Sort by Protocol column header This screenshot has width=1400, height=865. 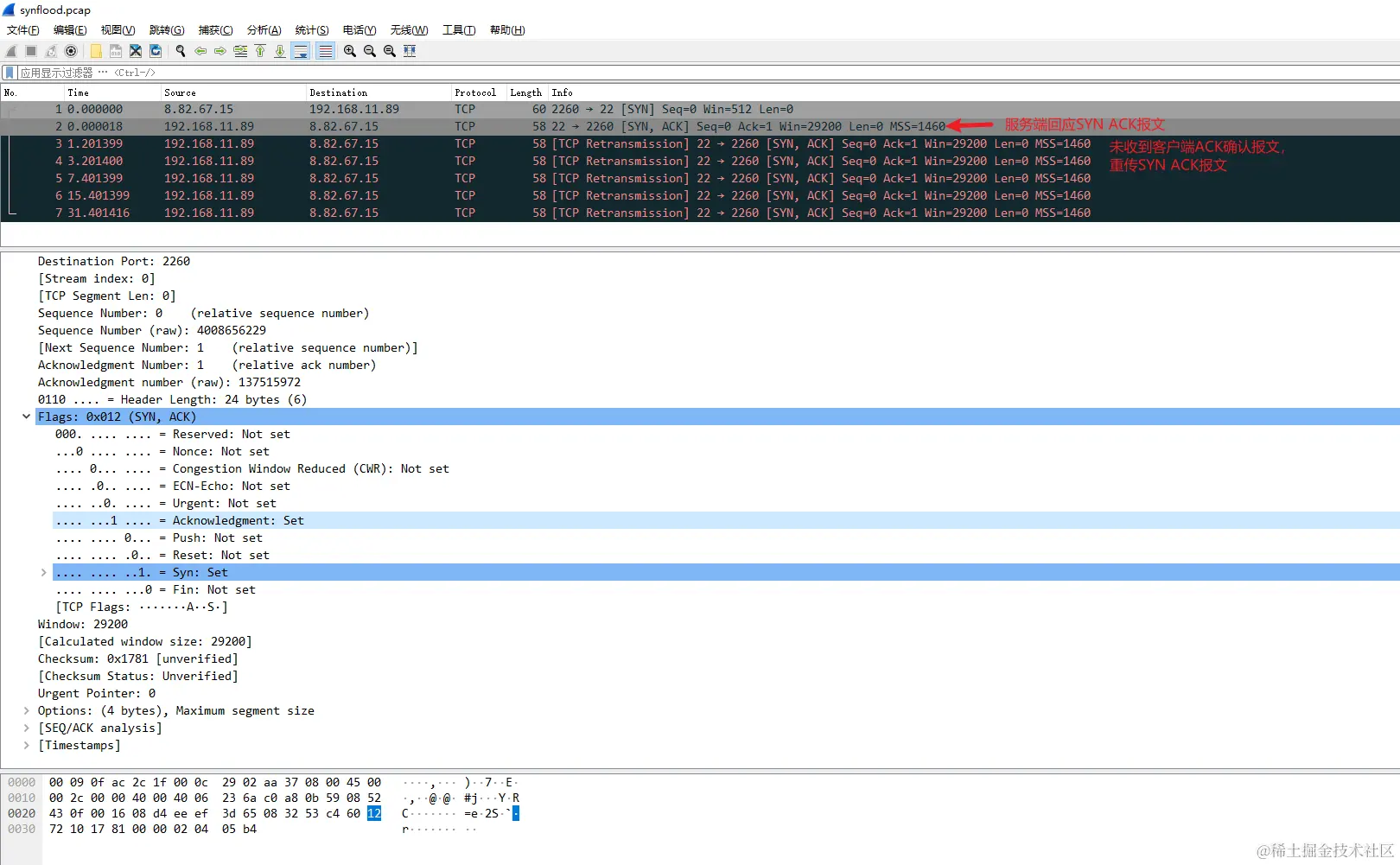(x=479, y=92)
